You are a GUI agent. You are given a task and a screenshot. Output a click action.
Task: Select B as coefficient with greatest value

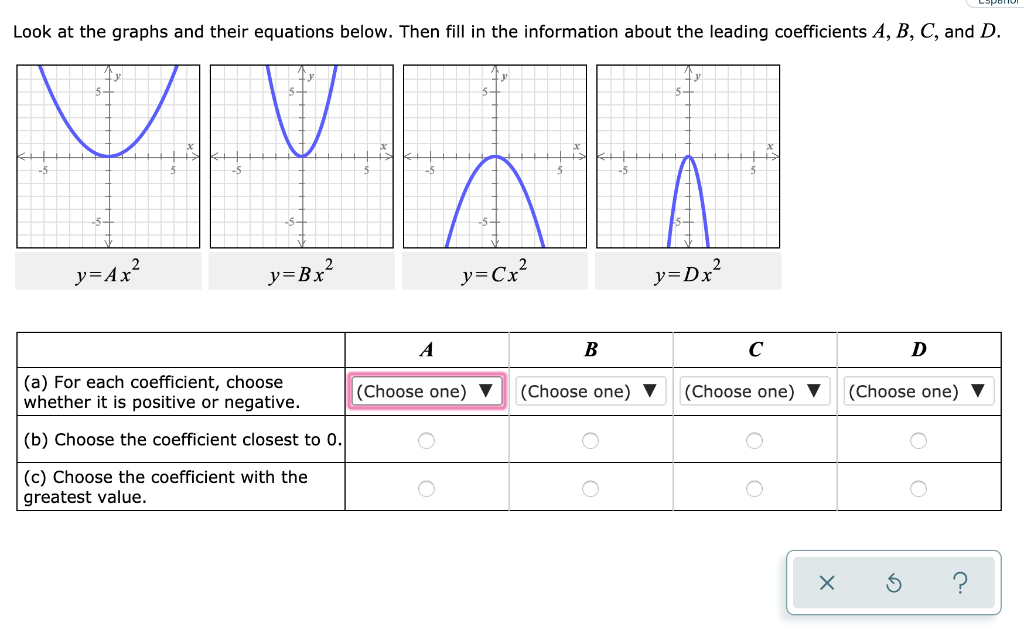(x=590, y=488)
